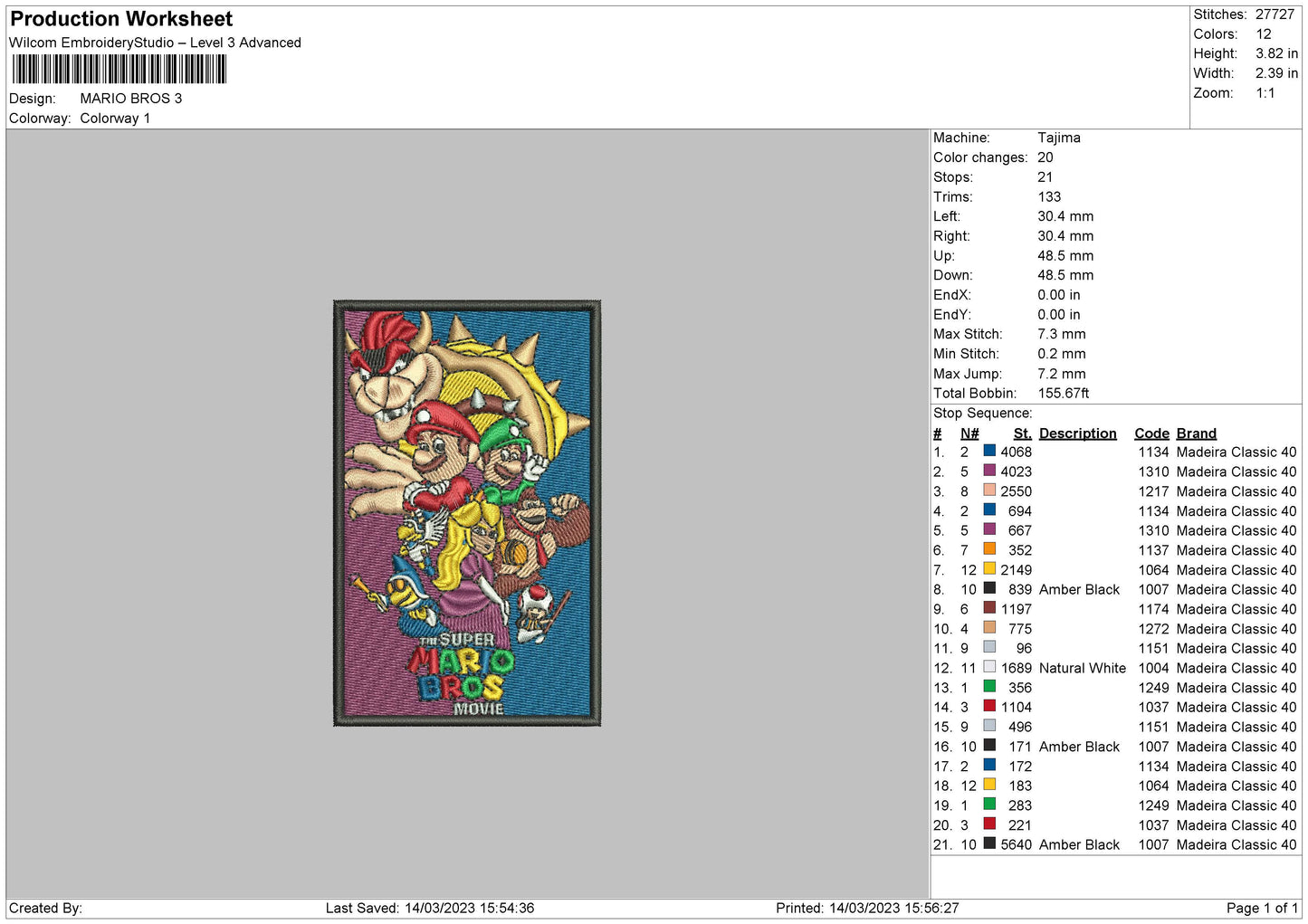Click the Created By label

45,908
